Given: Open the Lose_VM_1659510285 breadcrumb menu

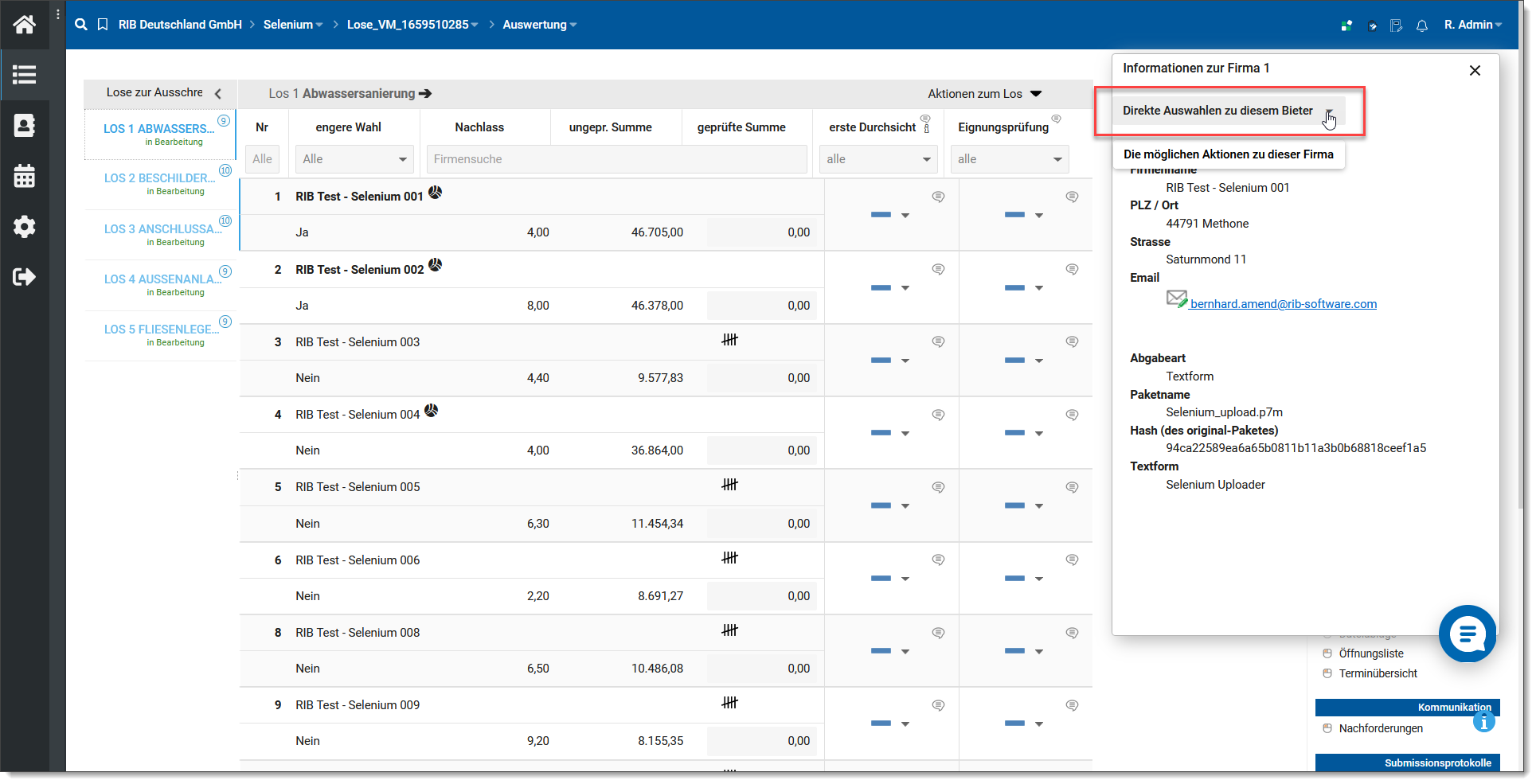Looking at the screenshot, I should pos(412,25).
